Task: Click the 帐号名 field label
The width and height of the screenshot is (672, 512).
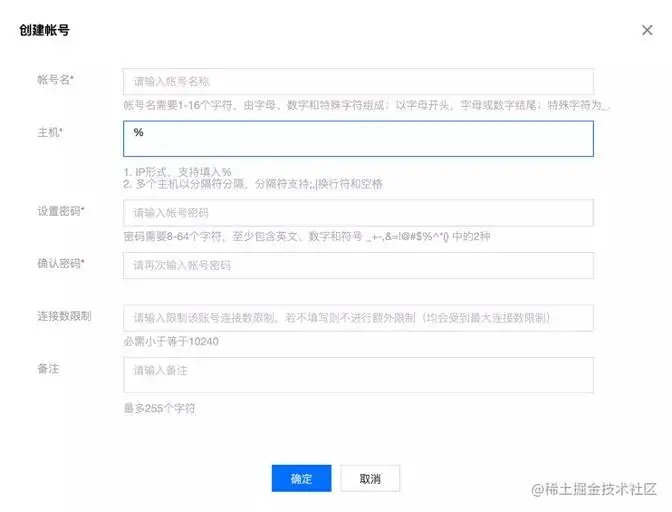Action: 55,80
